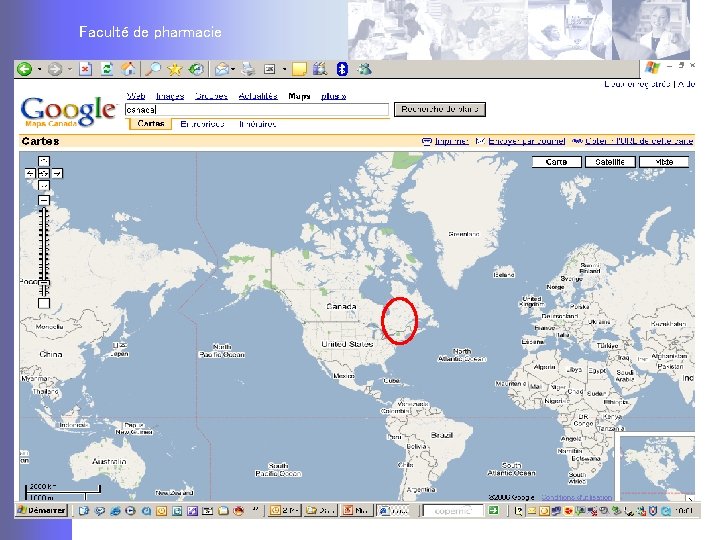Pan the map down with the arrow
This screenshot has width=720, height=540.
44,186
